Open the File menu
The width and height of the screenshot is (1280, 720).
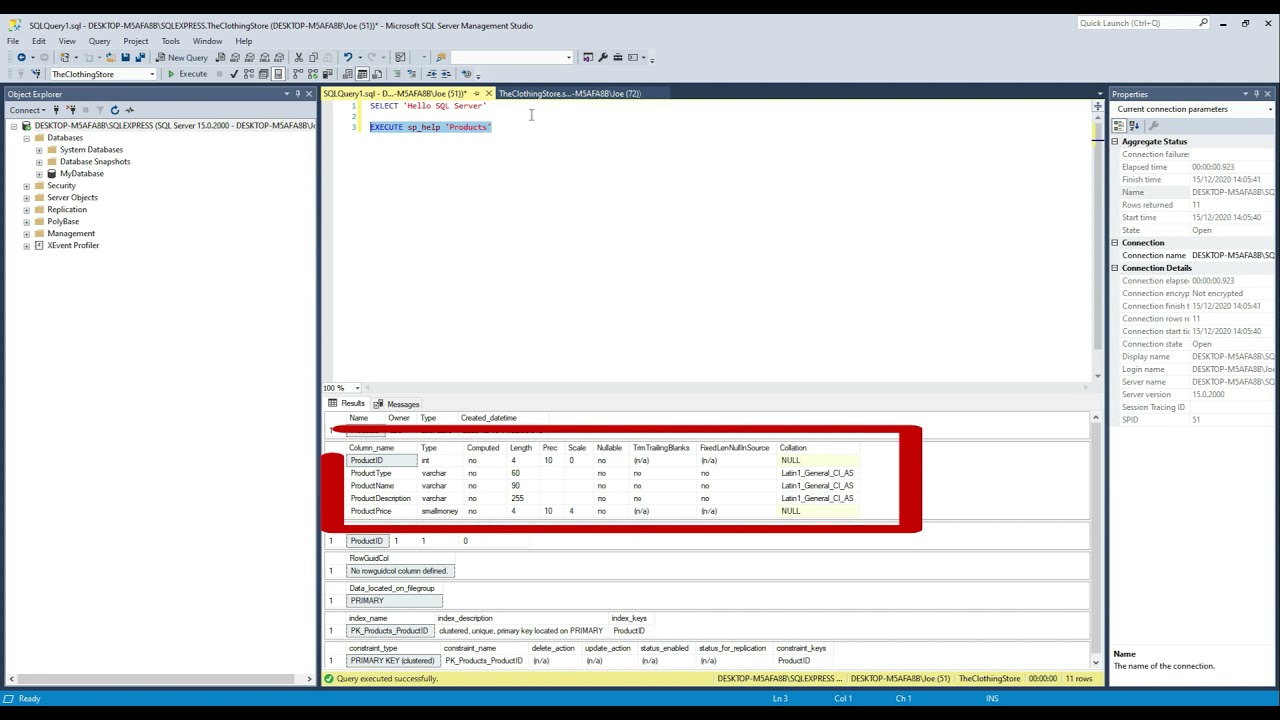pos(13,41)
